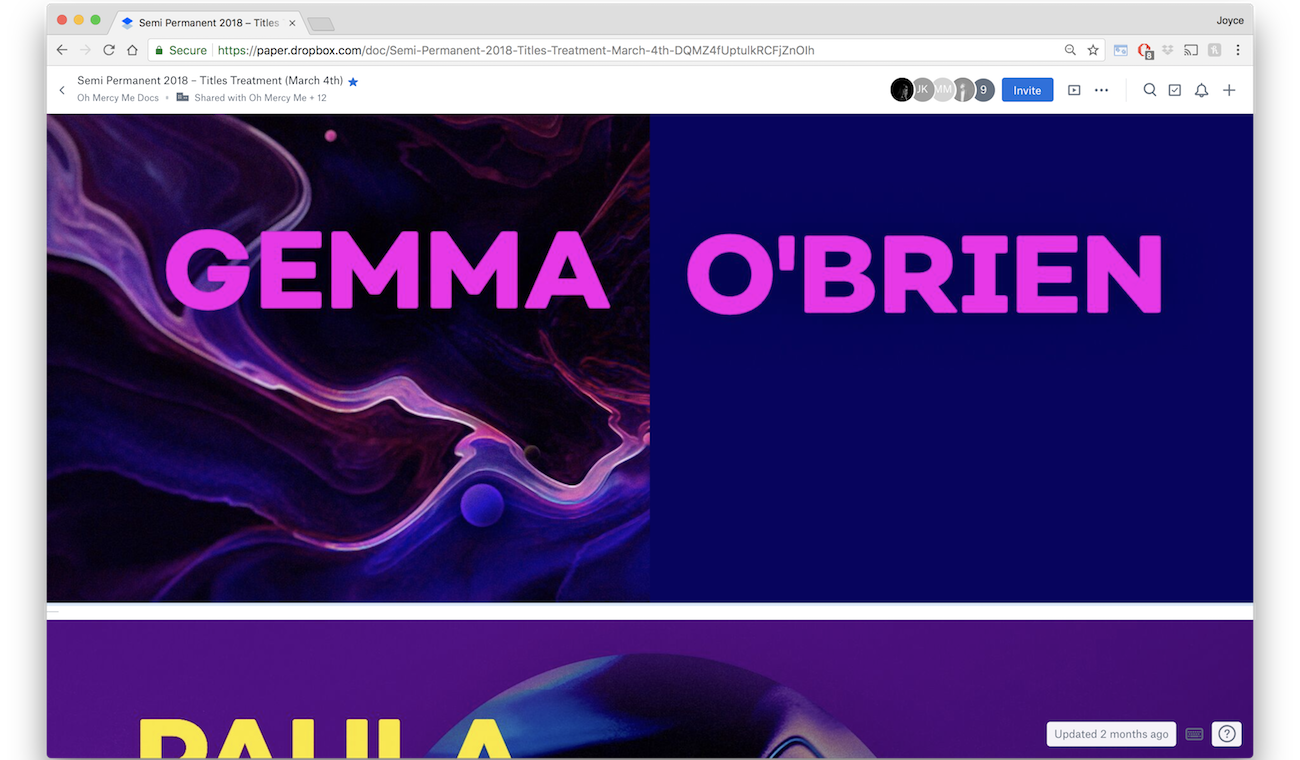Open the to-do checklist icon

[1175, 90]
